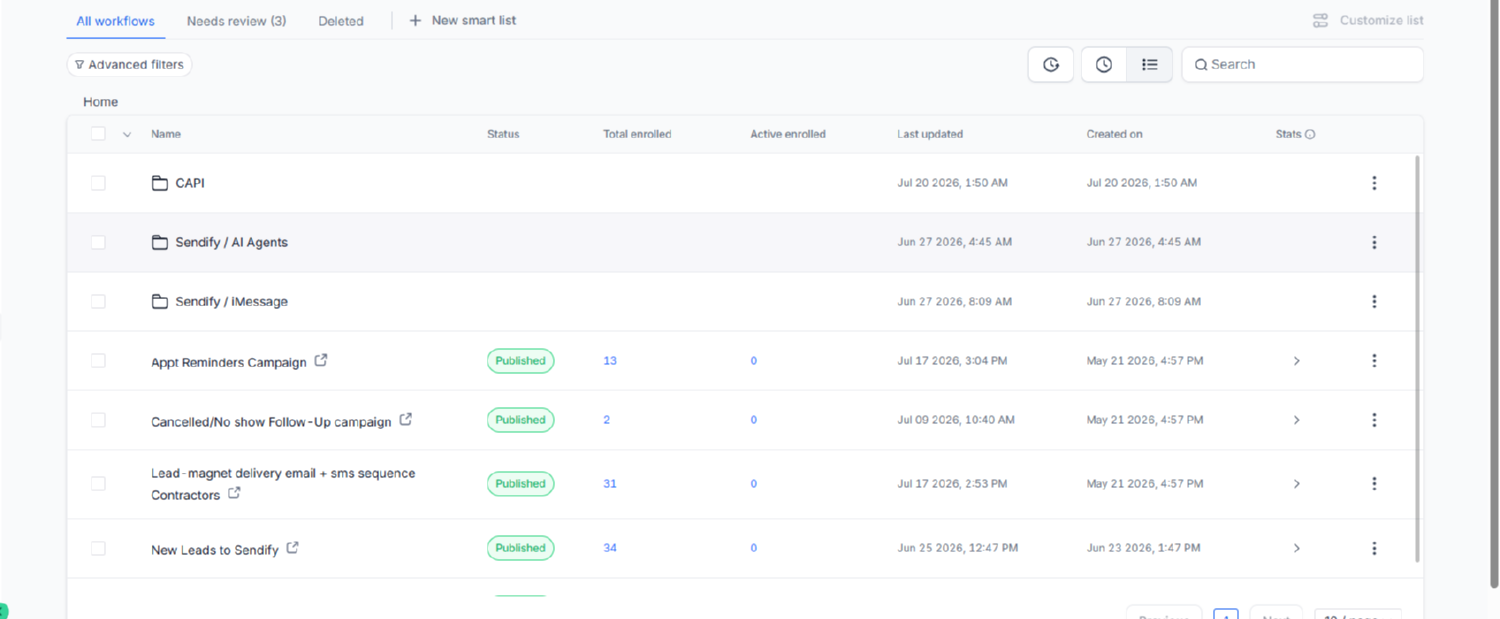Switch to Needs review (3) tab
1500x619 pixels.
coord(236,20)
